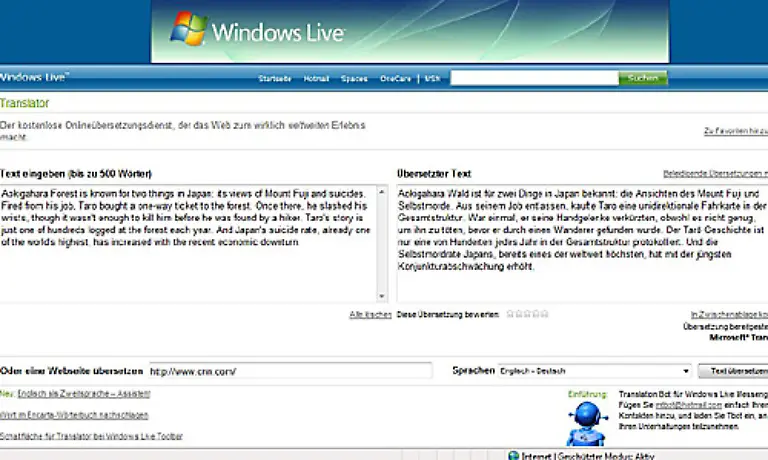Open MSN from the navigation bar

click(432, 78)
